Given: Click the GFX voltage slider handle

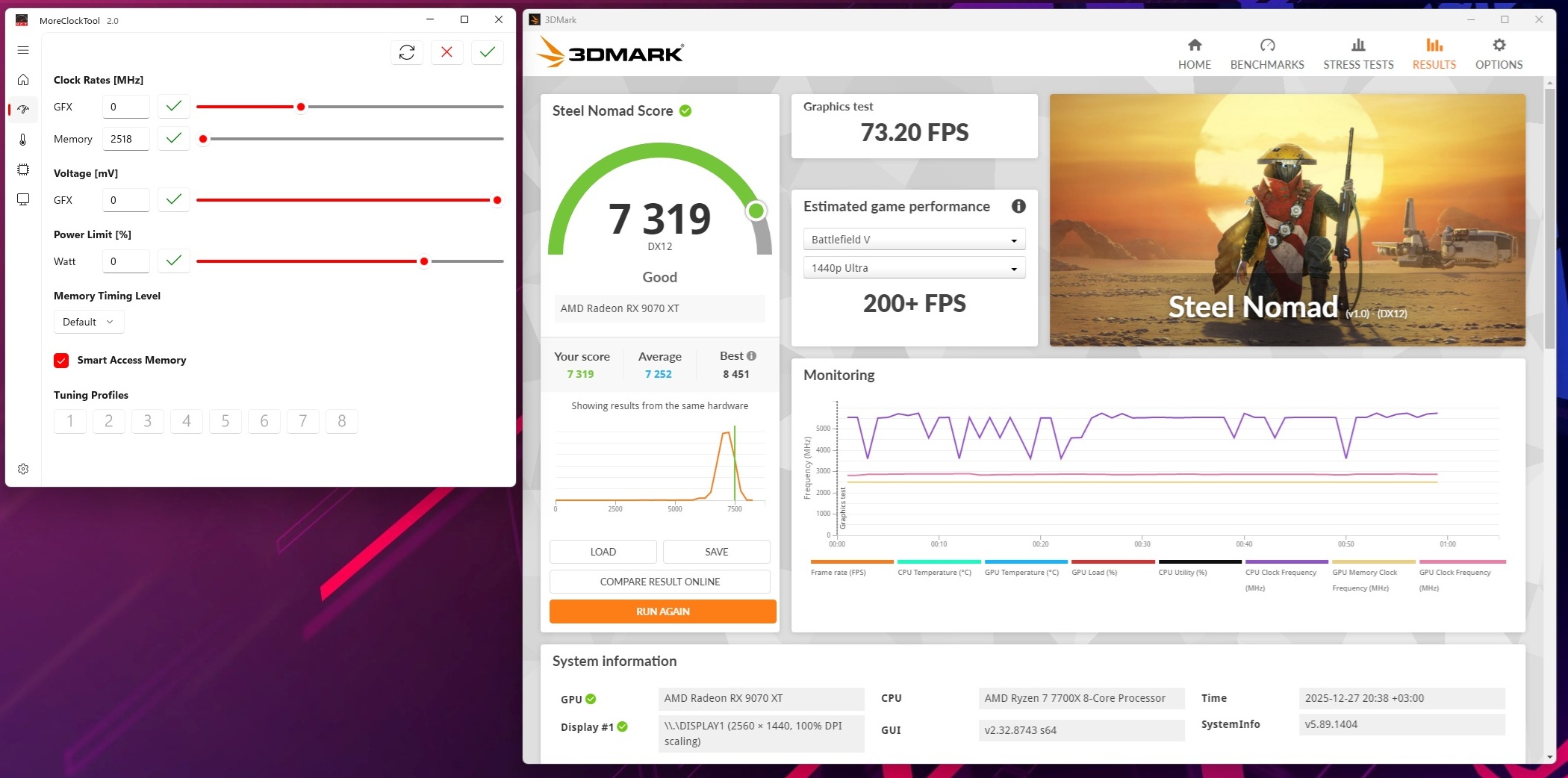Looking at the screenshot, I should pyautogui.click(x=497, y=200).
